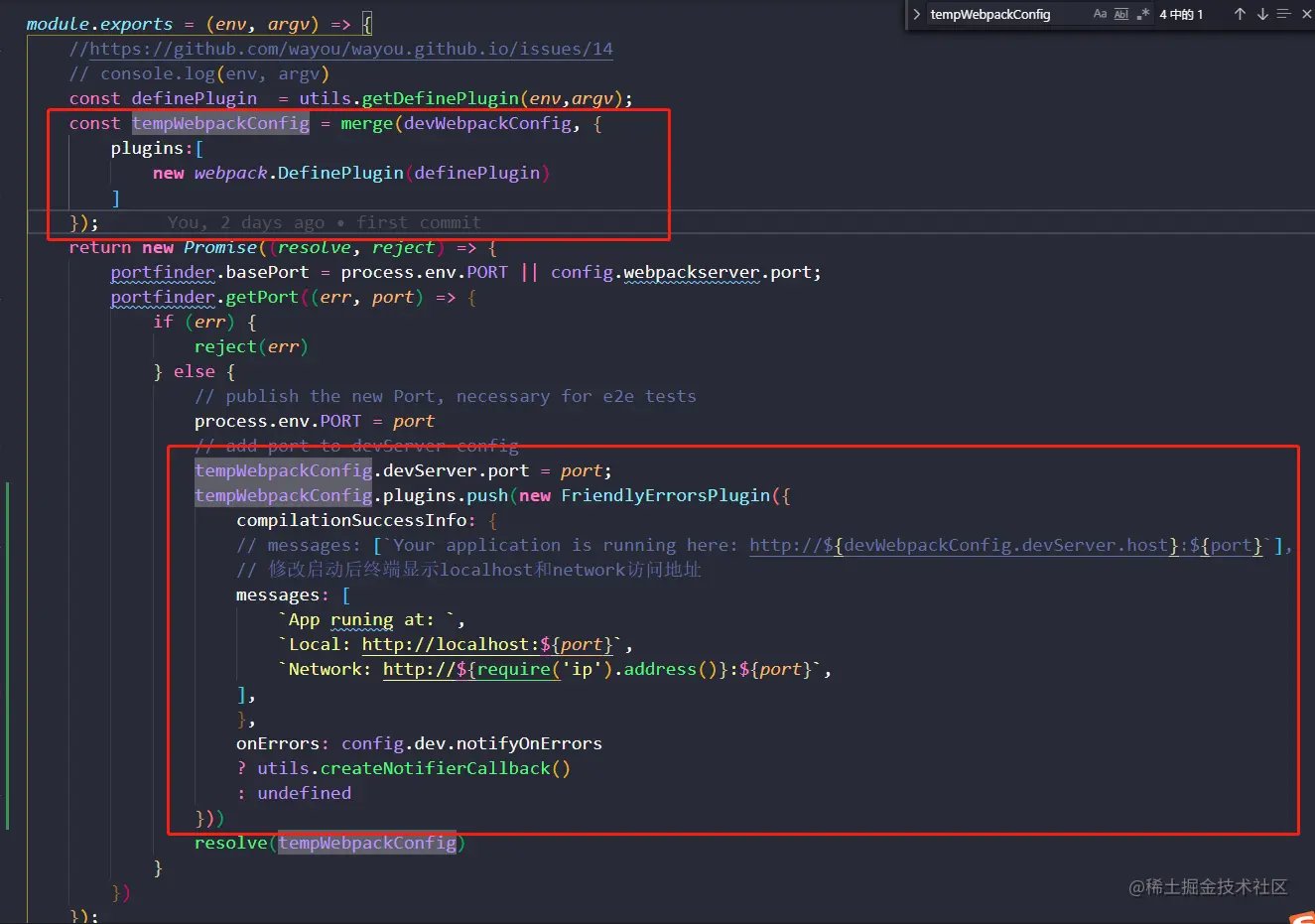The image size is (1315, 924).
Task: Click the 'getDefinePlugin' method call
Action: (441, 98)
